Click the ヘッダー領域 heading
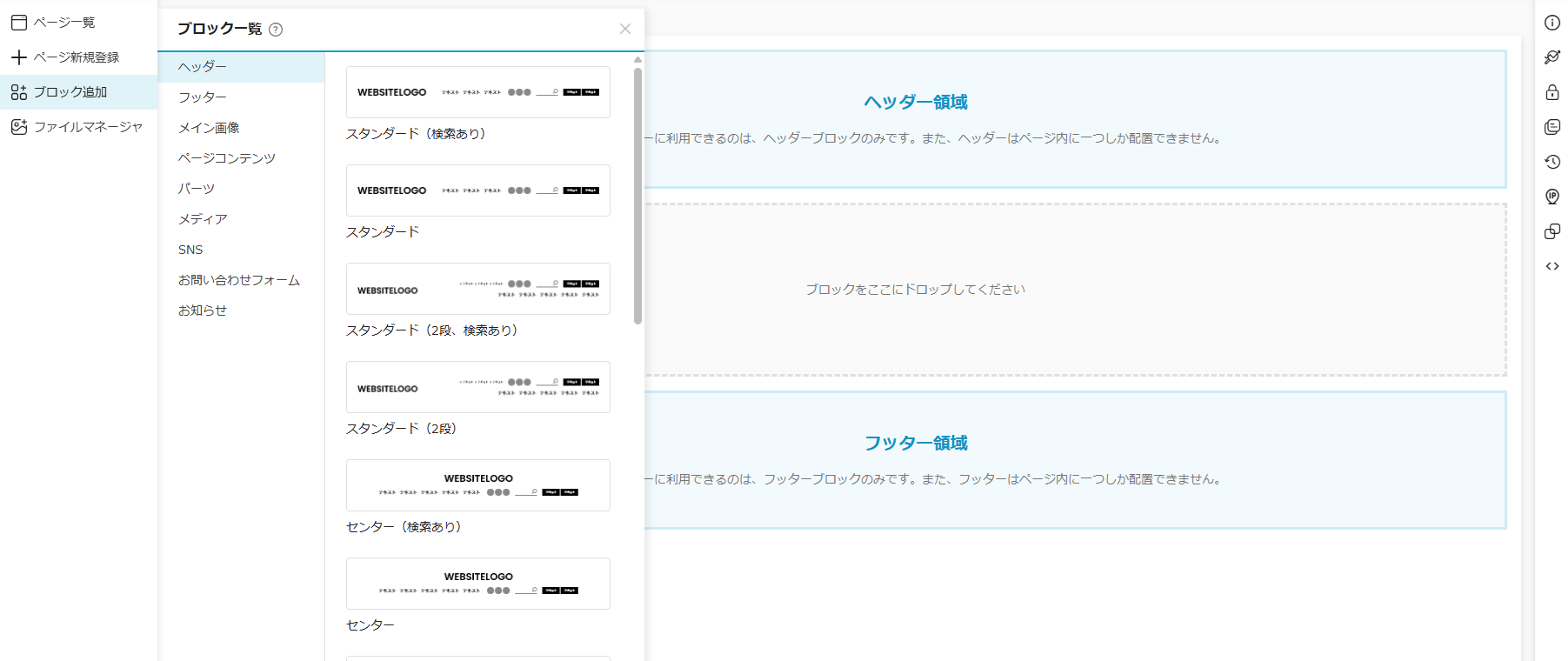 916,102
